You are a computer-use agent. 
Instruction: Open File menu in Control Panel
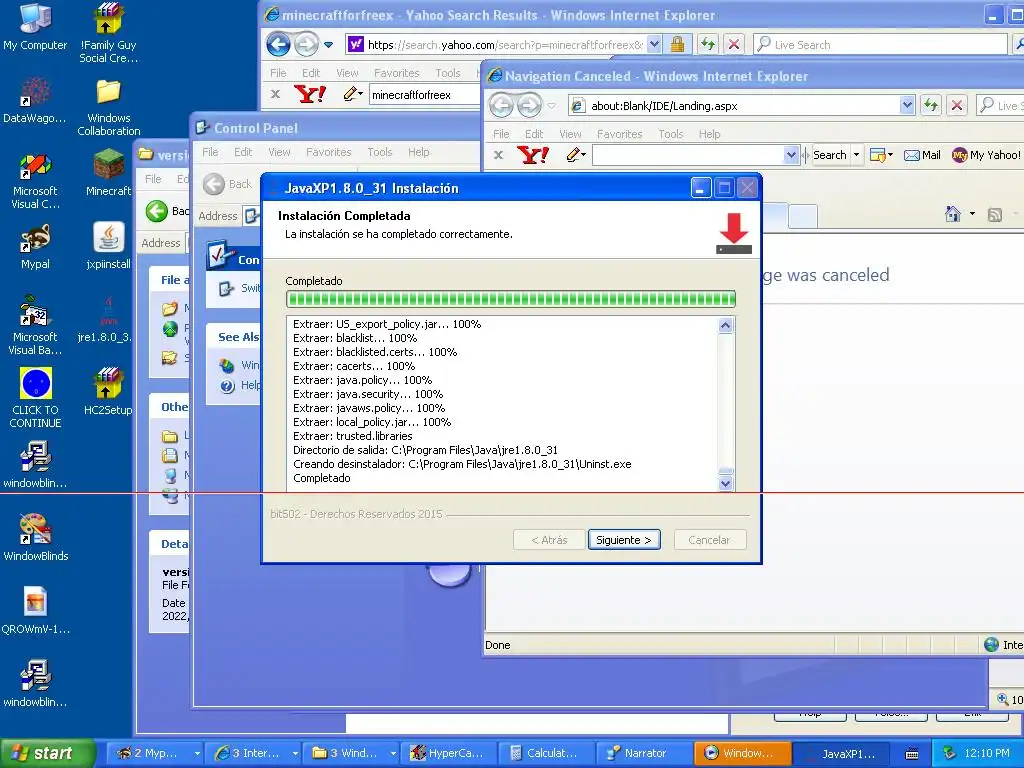210,152
